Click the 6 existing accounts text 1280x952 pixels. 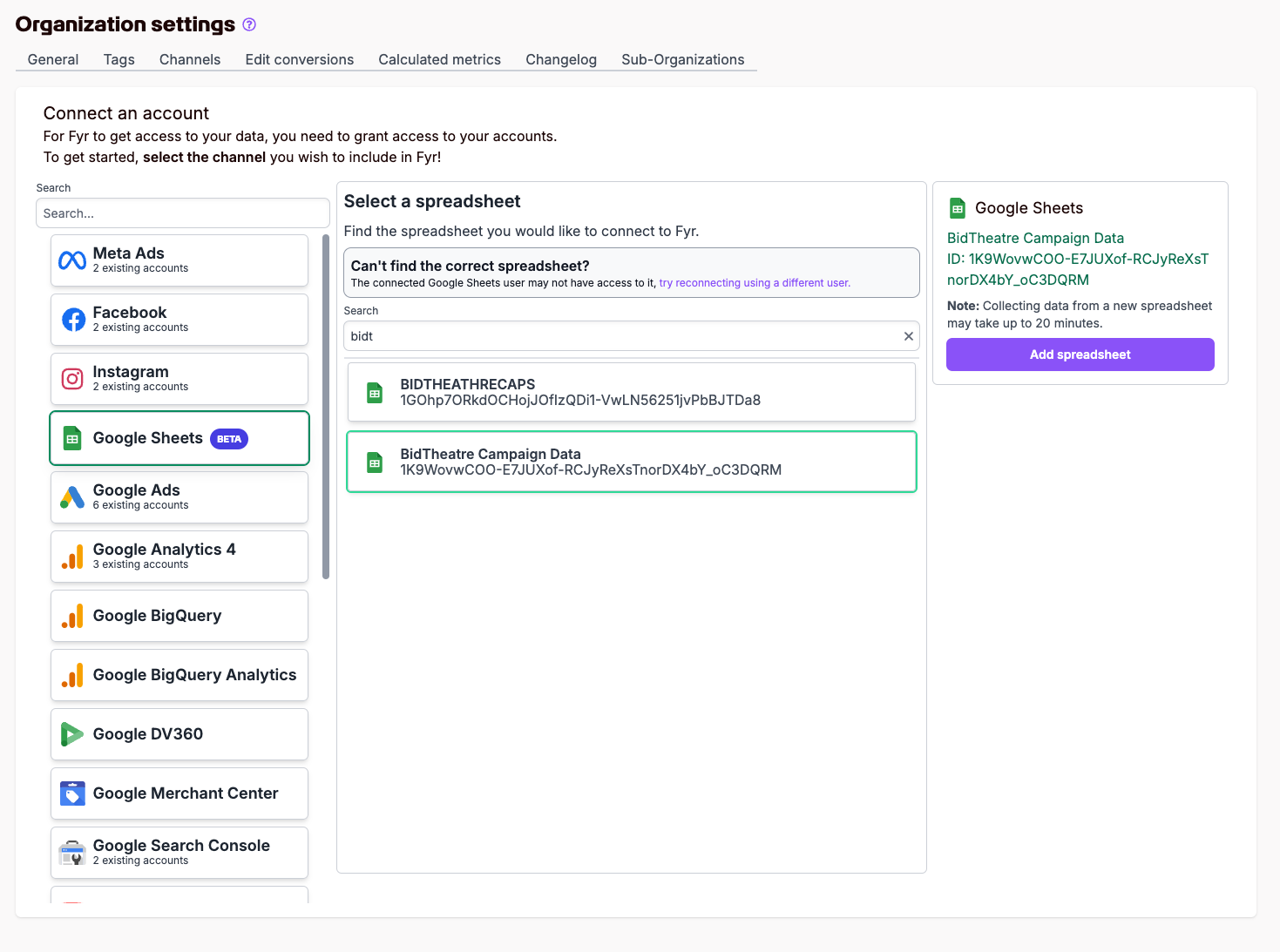(x=140, y=505)
